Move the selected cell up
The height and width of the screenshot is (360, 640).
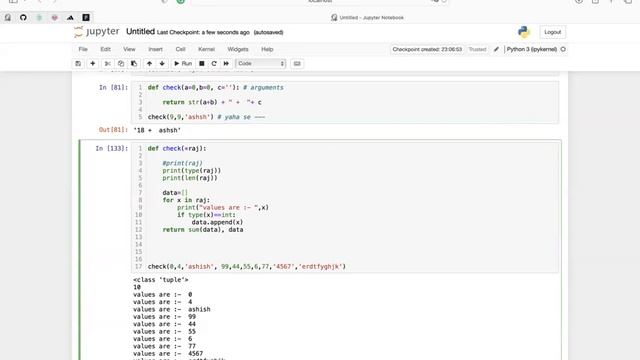click(149, 64)
